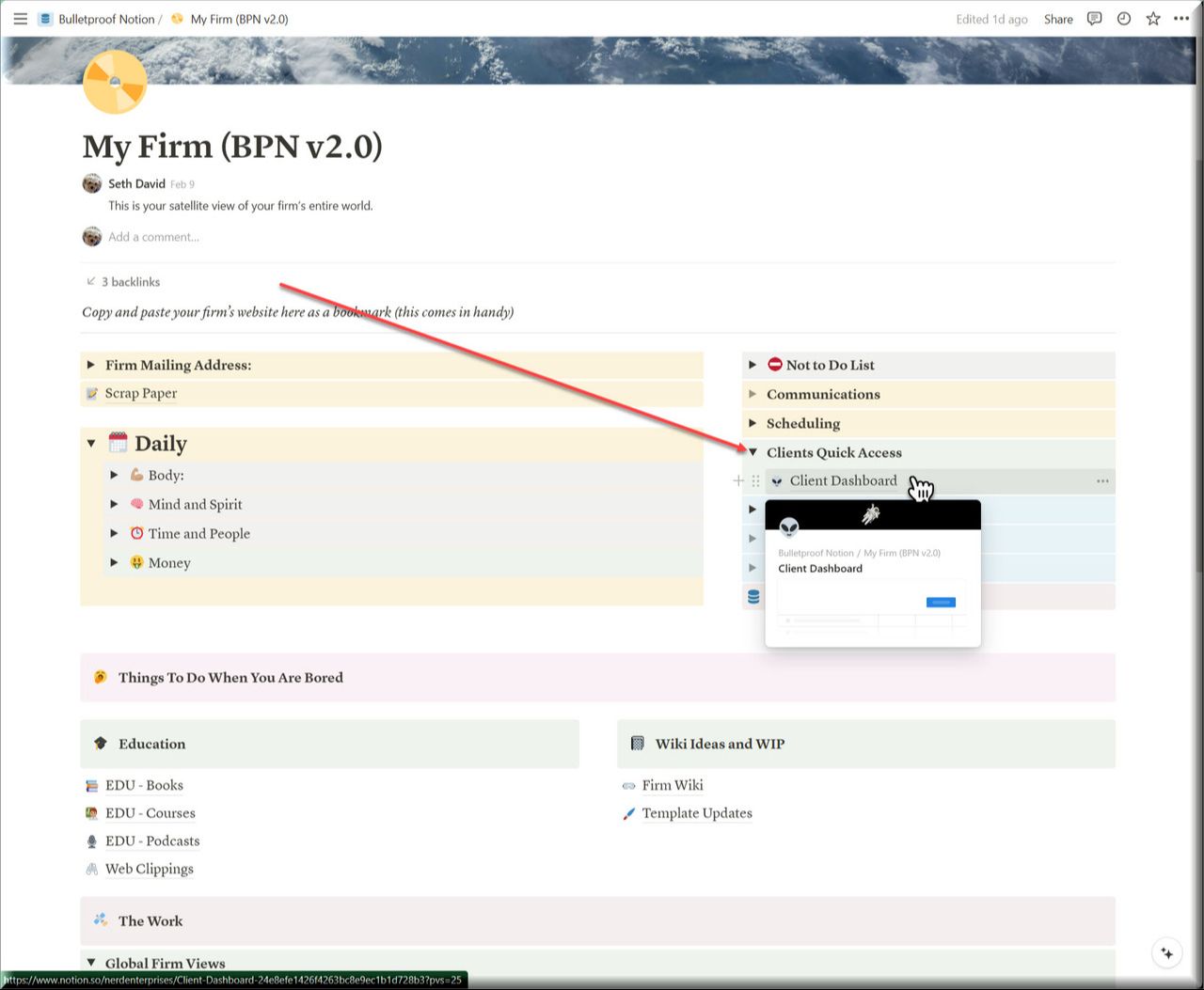The width and height of the screenshot is (1204, 990).
Task: Expand the Money toggle
Action: click(x=114, y=562)
